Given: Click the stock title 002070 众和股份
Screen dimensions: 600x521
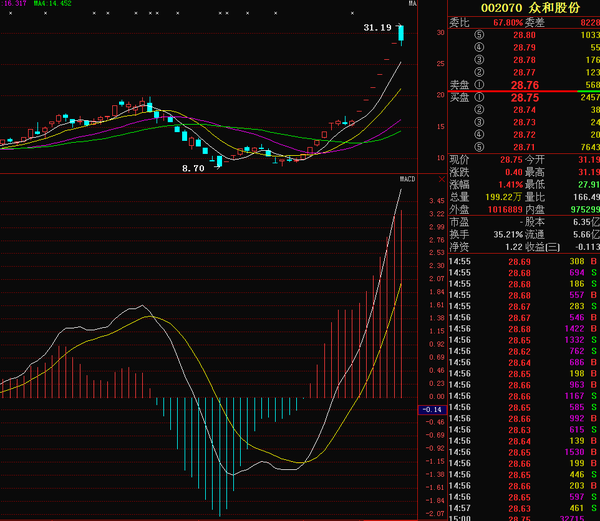Looking at the screenshot, I should point(530,8).
